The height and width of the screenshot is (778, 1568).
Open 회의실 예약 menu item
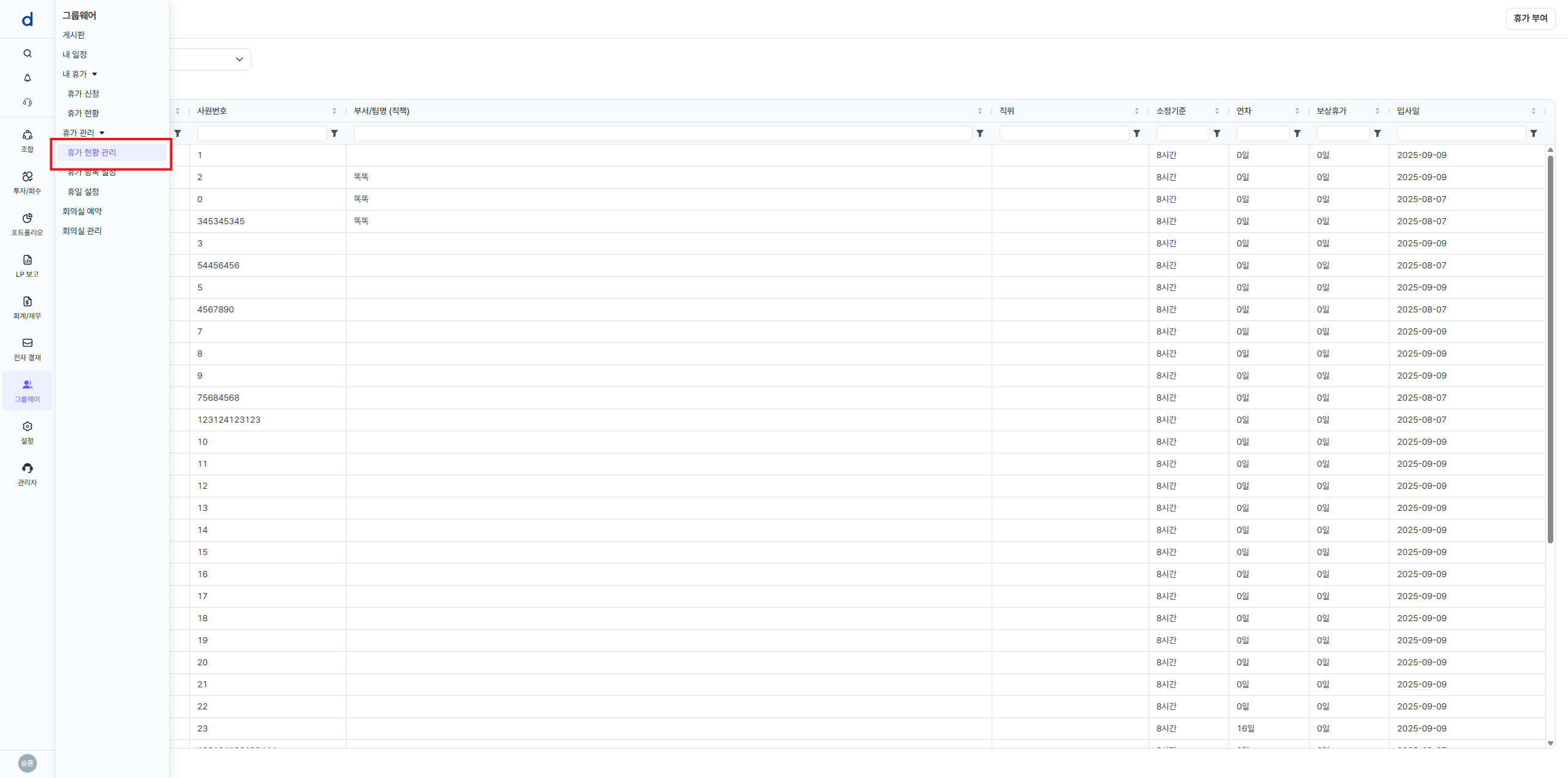tap(82, 211)
